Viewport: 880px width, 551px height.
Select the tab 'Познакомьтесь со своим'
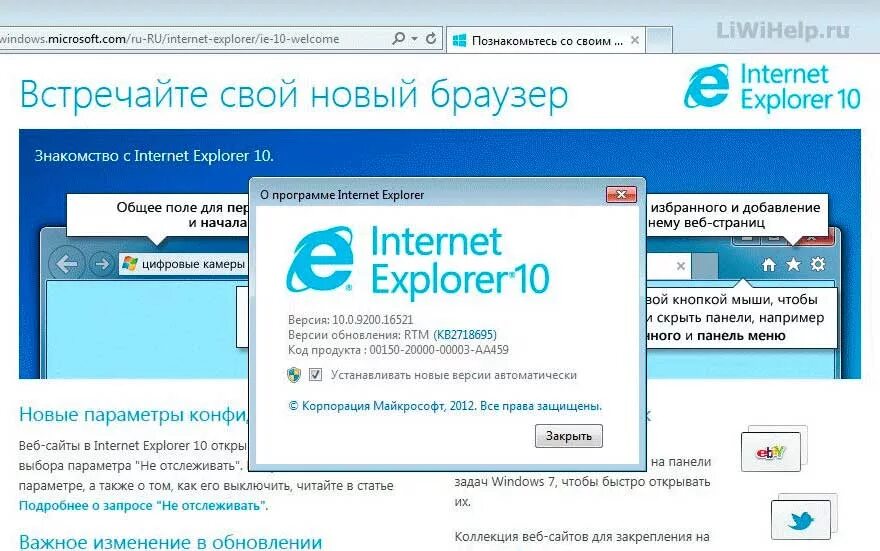coord(546,40)
